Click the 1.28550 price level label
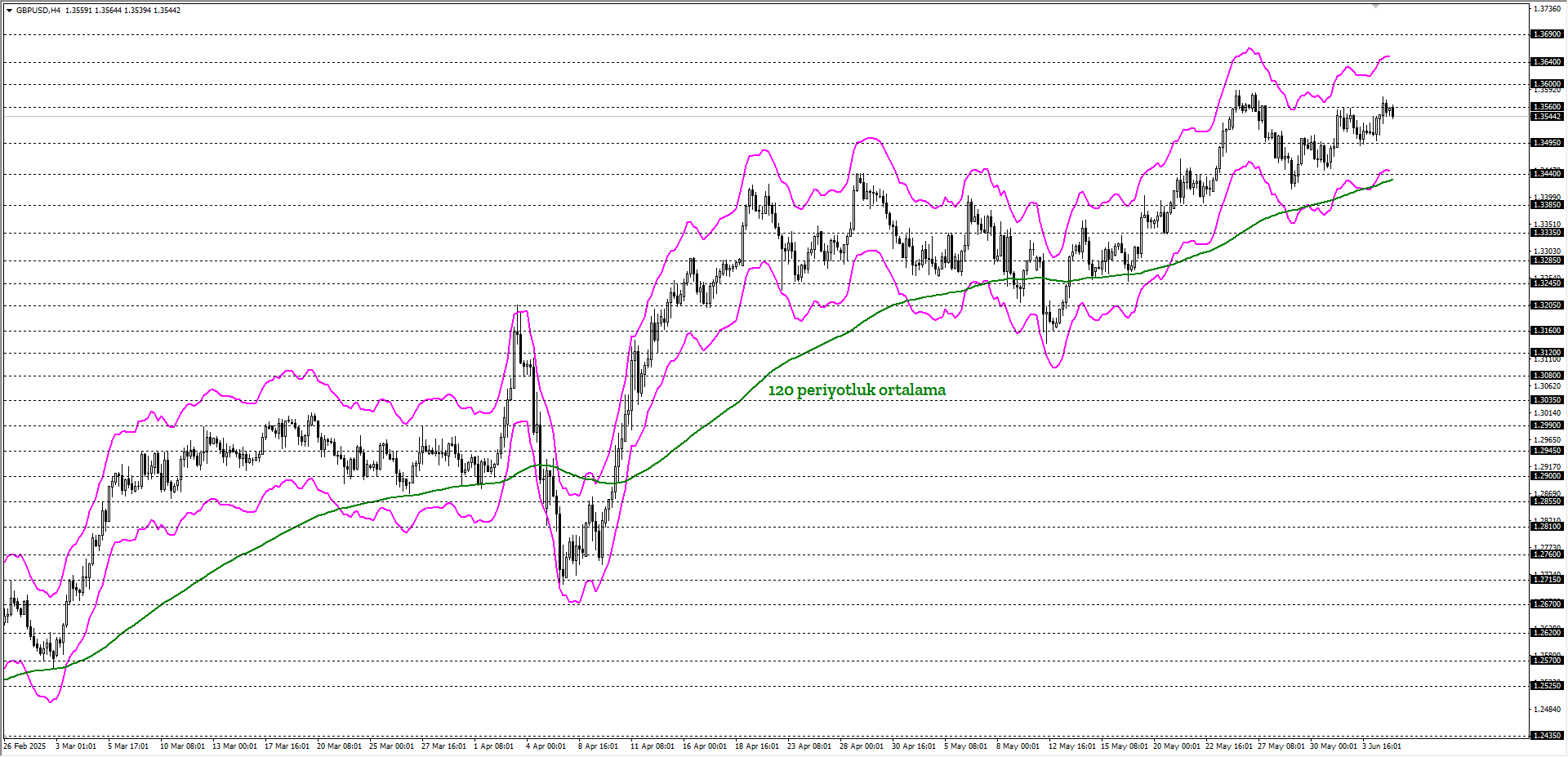Screen dimensions: 1568x757 click(1546, 501)
